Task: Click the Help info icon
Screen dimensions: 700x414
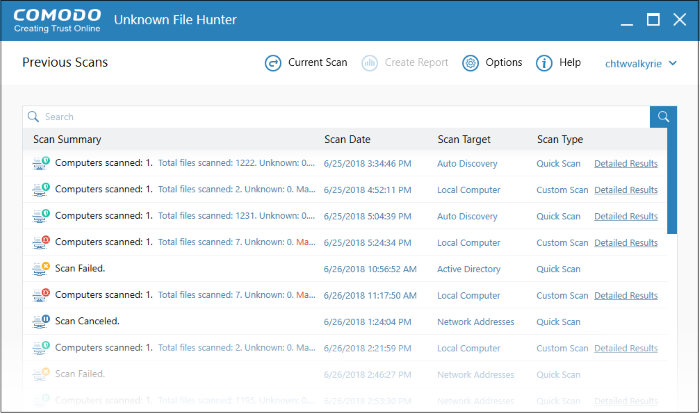Action: [544, 63]
